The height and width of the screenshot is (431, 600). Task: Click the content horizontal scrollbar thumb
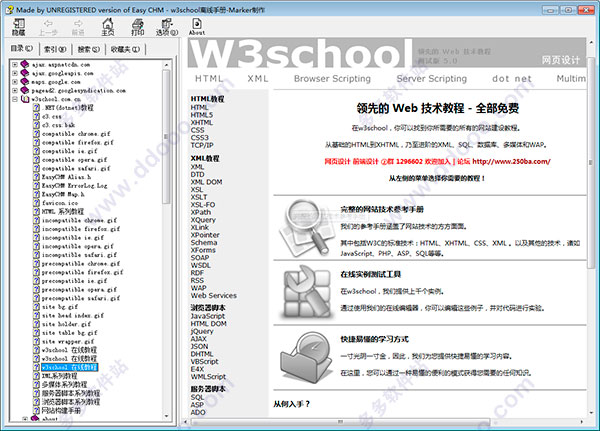pyautogui.click(x=340, y=422)
